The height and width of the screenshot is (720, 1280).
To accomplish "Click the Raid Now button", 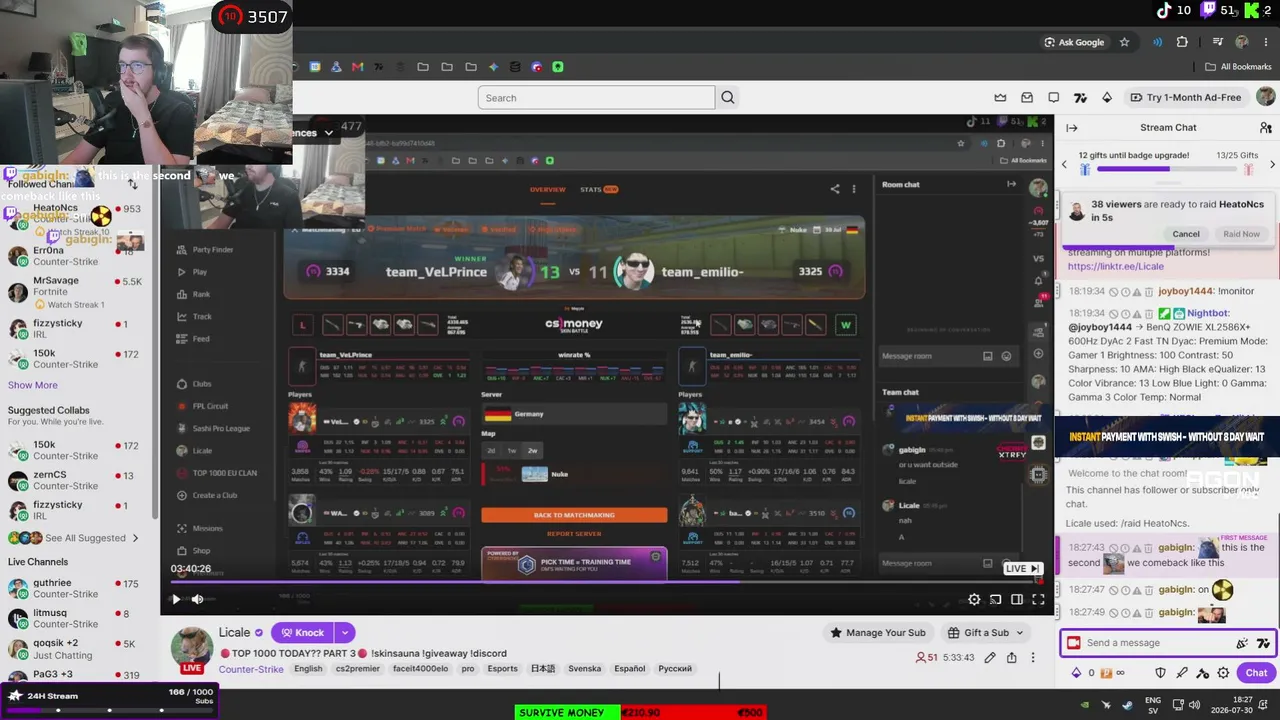I will pos(1241,234).
